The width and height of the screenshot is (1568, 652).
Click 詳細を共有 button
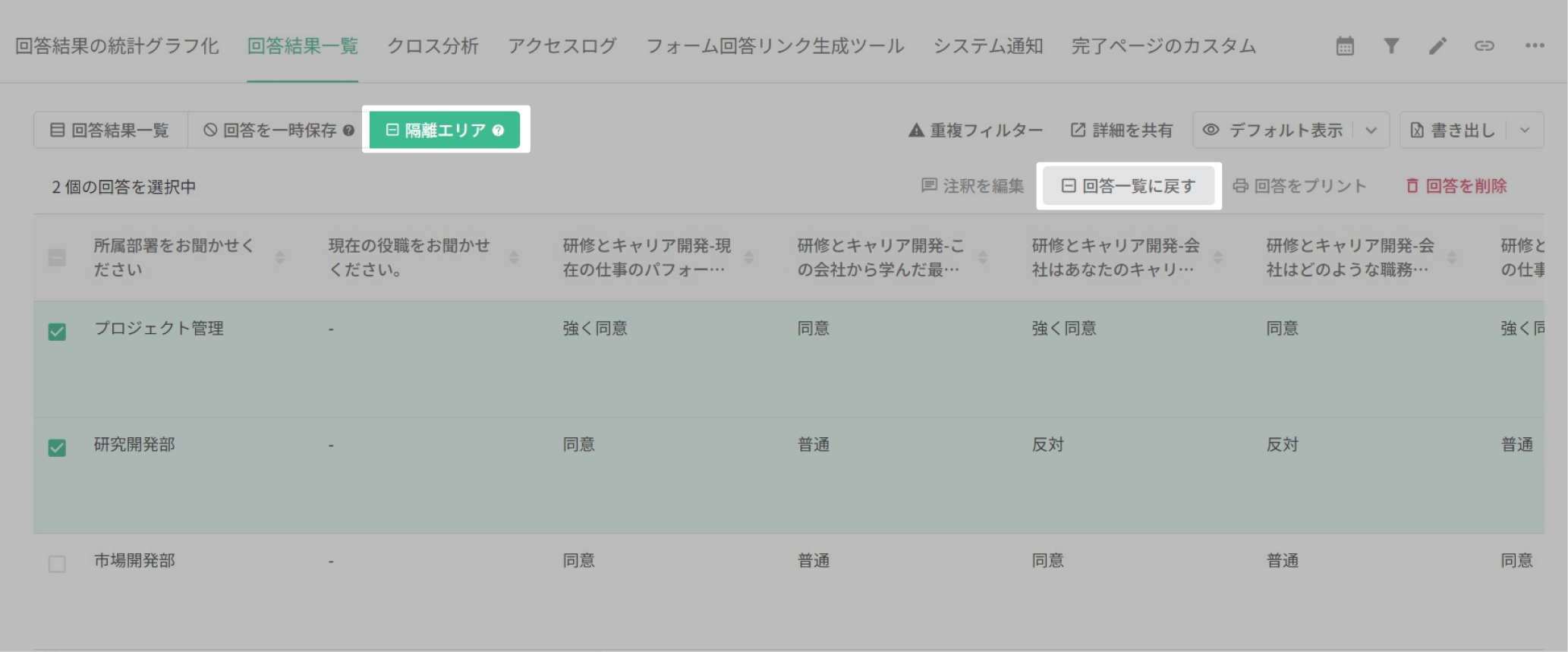click(1122, 131)
